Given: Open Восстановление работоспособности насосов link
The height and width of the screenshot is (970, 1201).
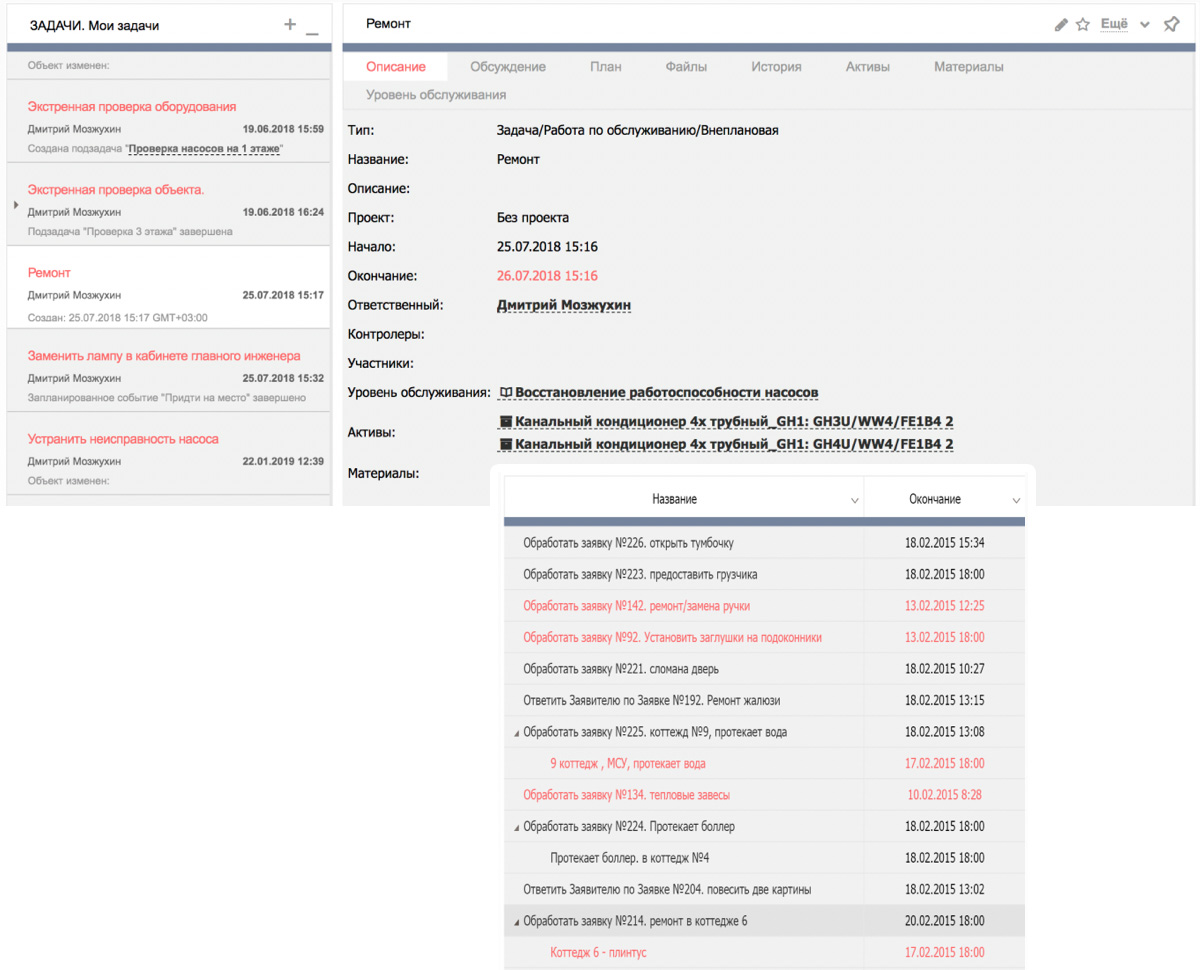Looking at the screenshot, I should (667, 392).
